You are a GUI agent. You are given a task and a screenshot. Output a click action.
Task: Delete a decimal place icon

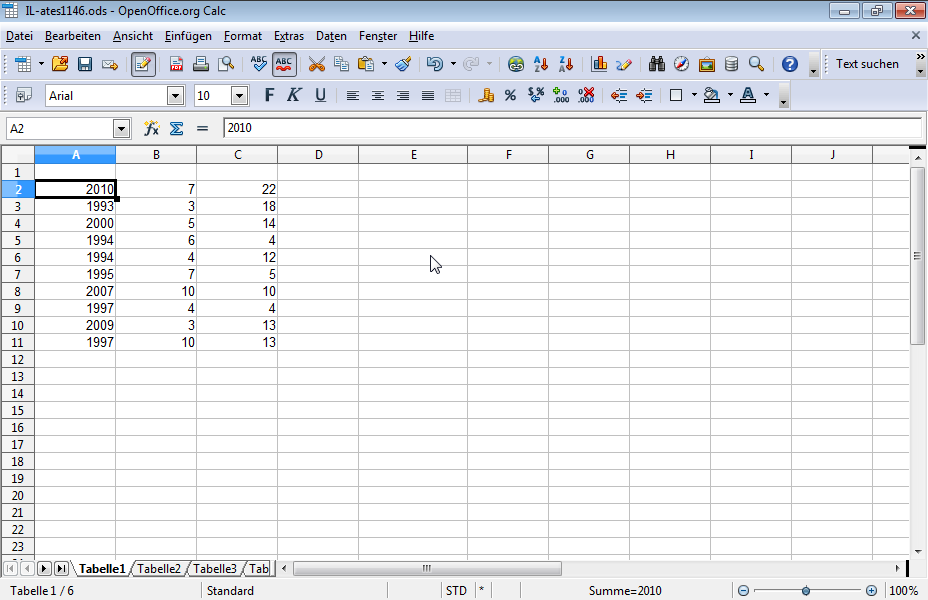[x=586, y=95]
